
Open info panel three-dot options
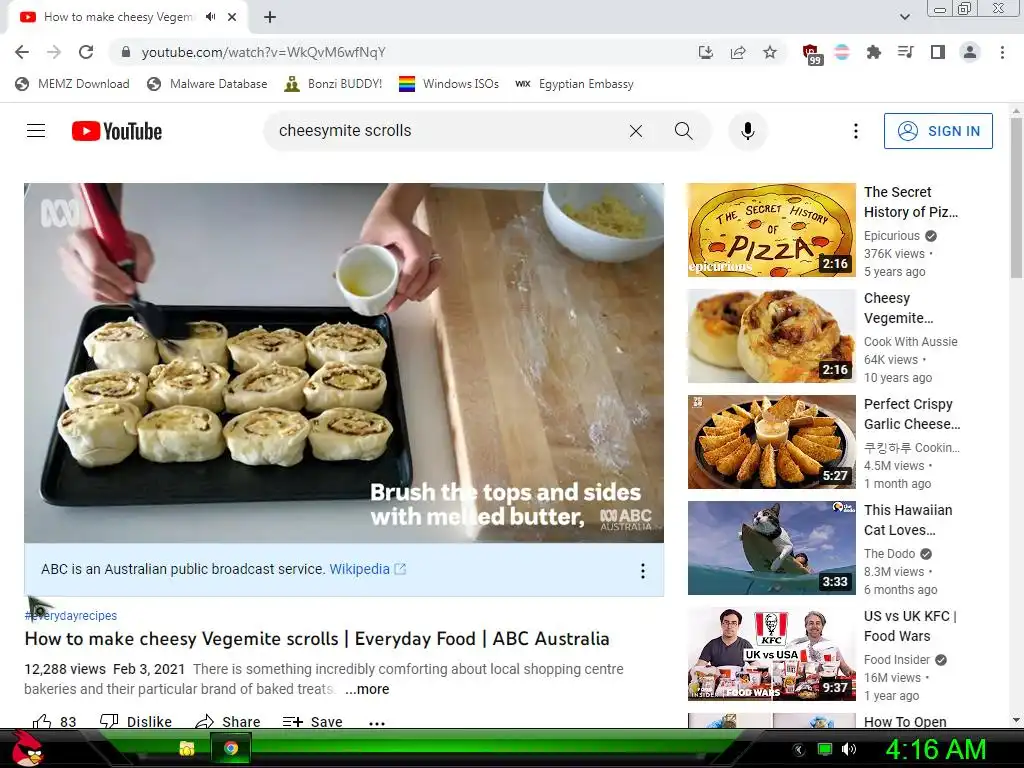(643, 571)
